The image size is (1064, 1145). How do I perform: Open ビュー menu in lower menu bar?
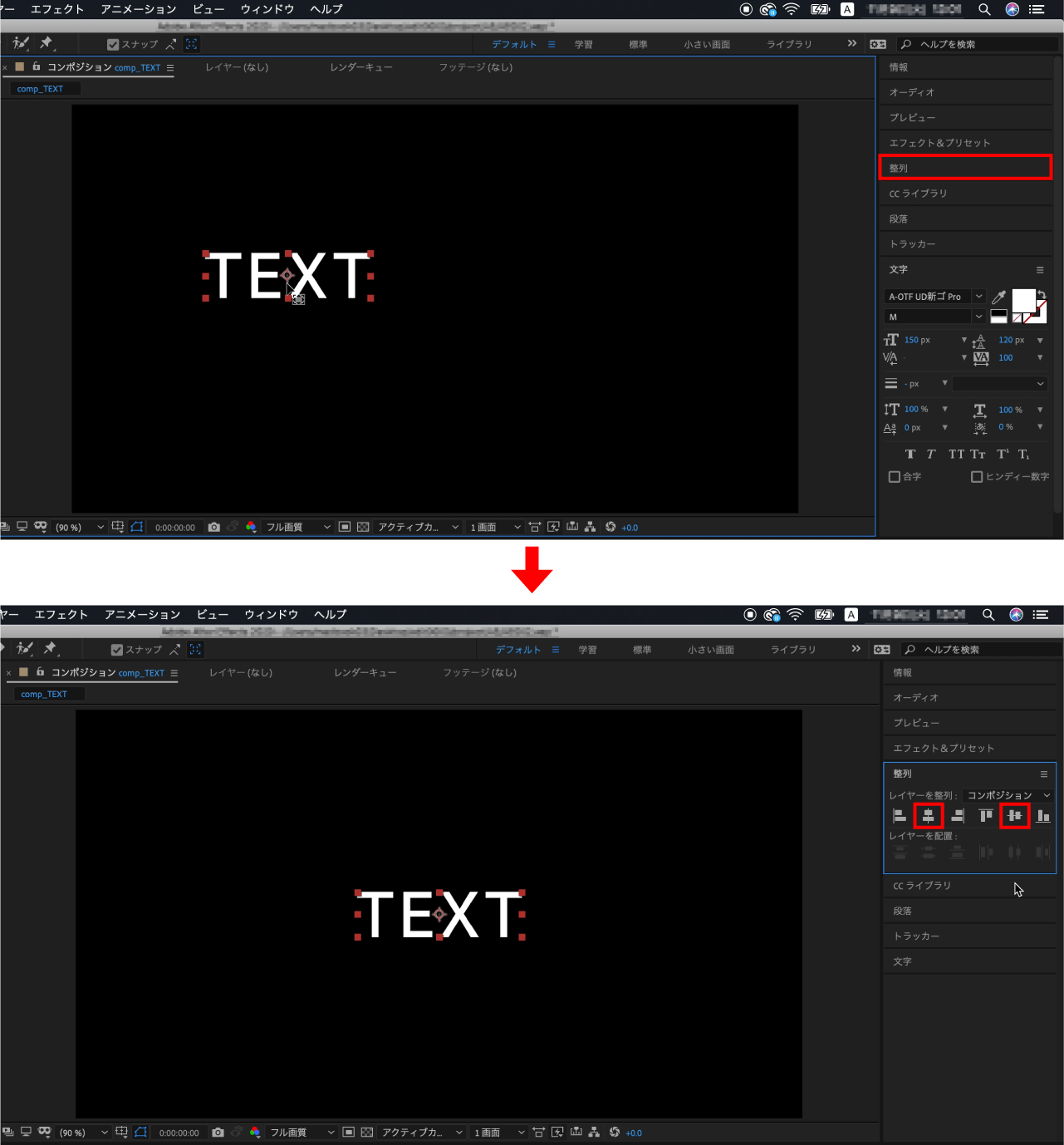click(x=213, y=614)
